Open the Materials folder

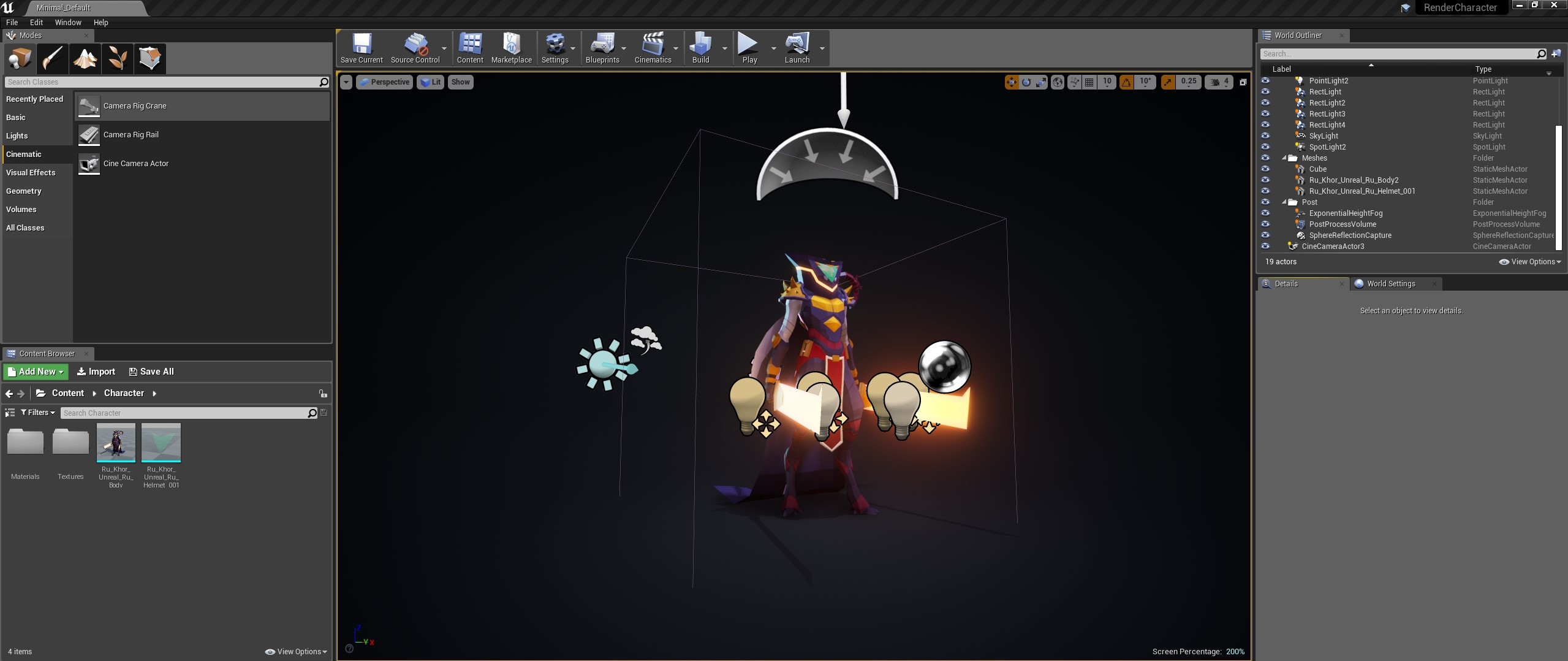coord(25,443)
